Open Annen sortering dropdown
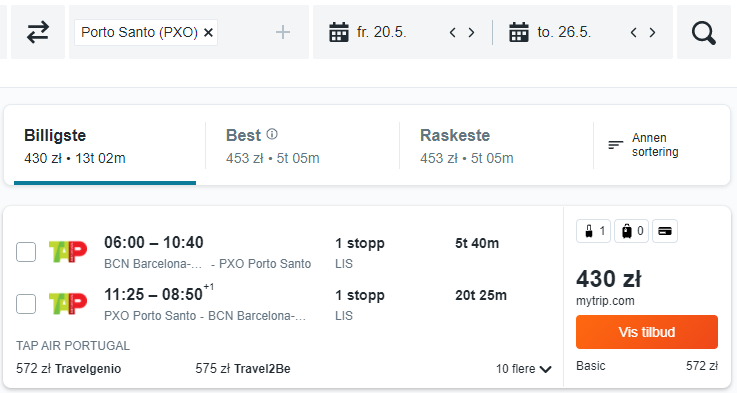 point(643,145)
